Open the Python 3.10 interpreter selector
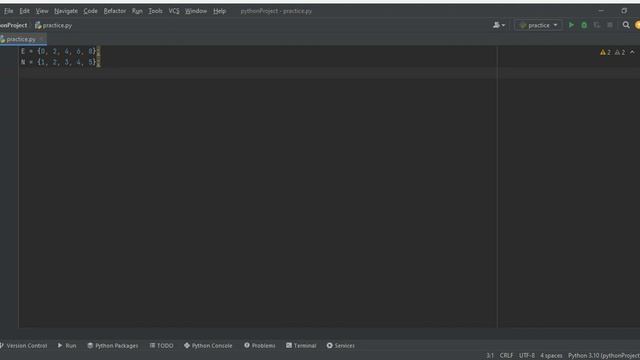640x360 pixels. click(604, 356)
